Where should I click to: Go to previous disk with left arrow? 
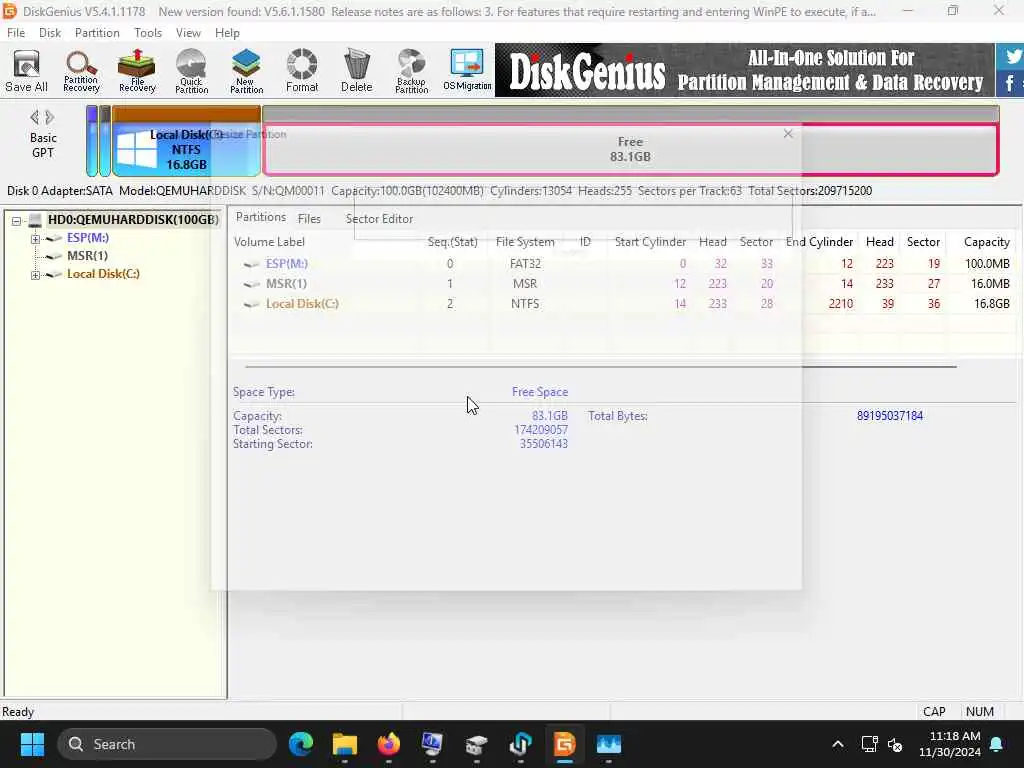(x=34, y=117)
